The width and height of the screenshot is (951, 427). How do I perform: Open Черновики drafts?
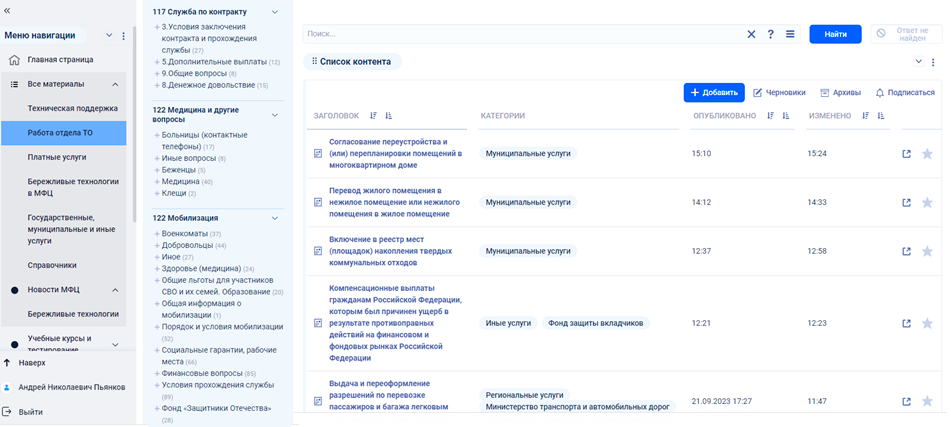coord(779,93)
